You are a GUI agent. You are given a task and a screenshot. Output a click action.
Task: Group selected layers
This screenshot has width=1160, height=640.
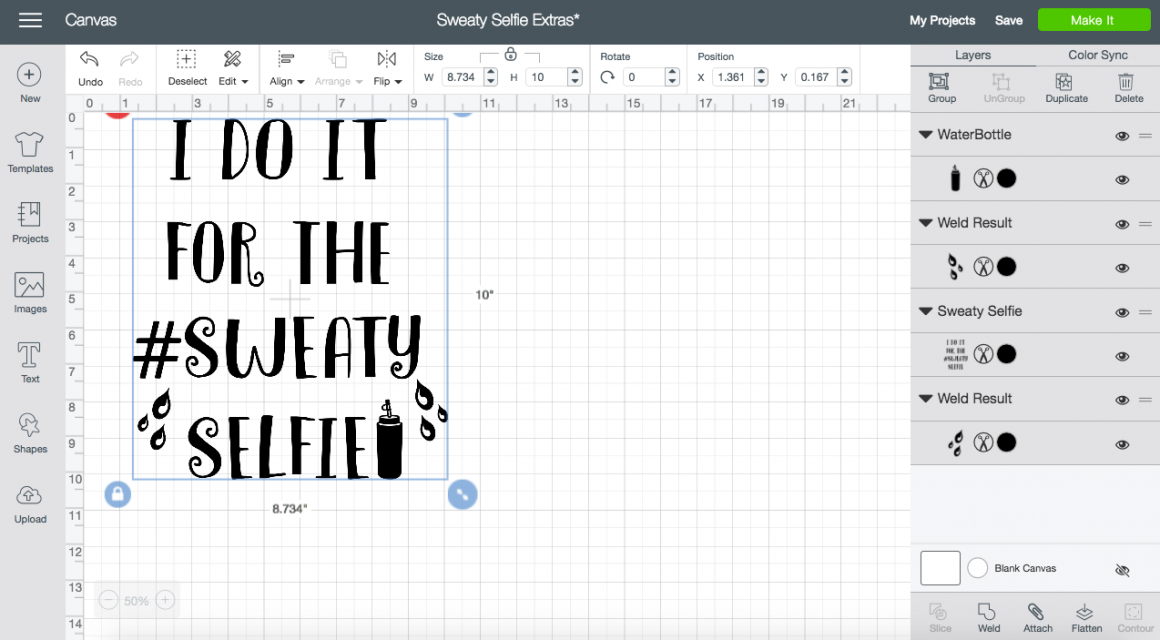point(942,87)
